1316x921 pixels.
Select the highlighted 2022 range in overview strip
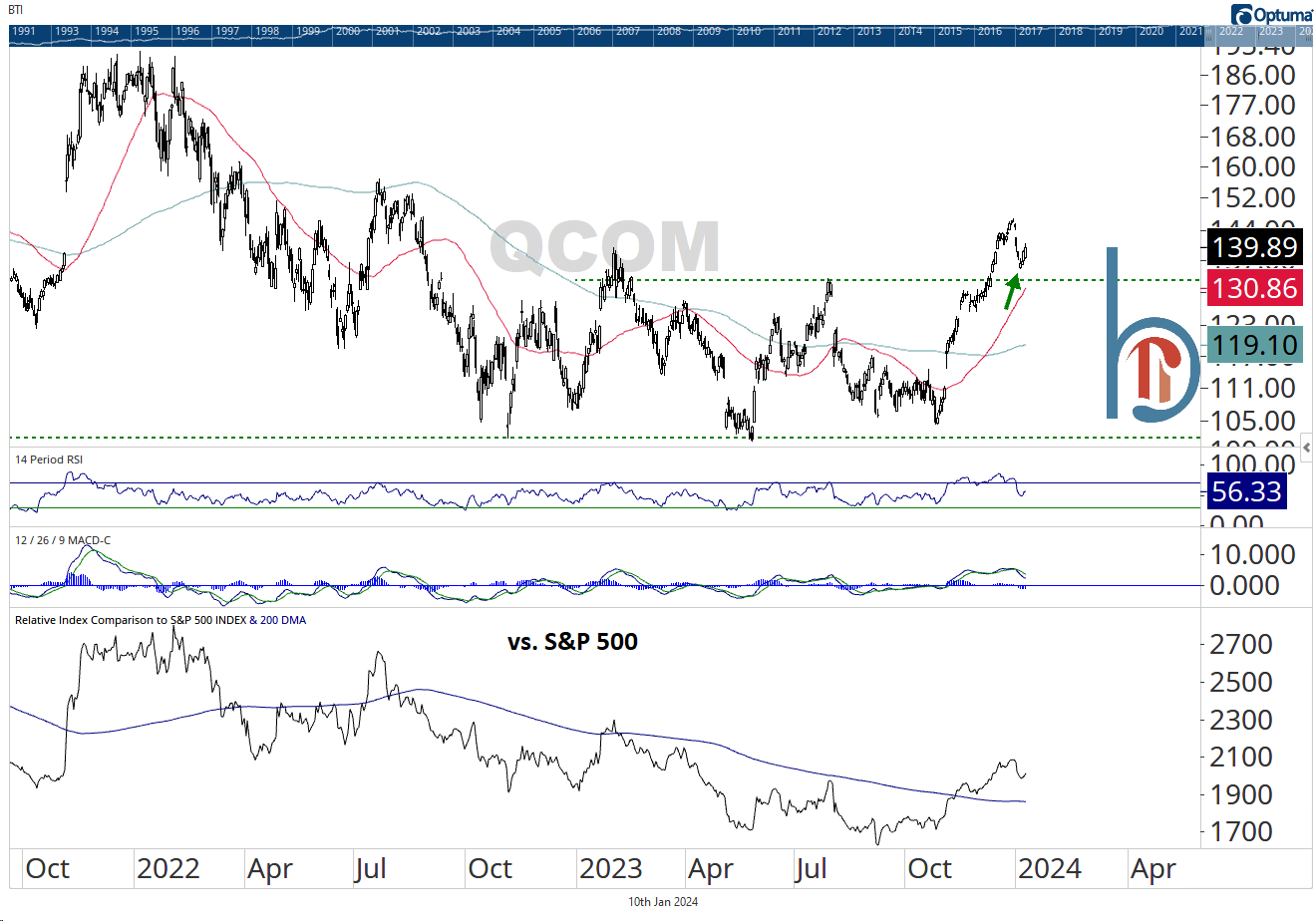[x=1230, y=31]
